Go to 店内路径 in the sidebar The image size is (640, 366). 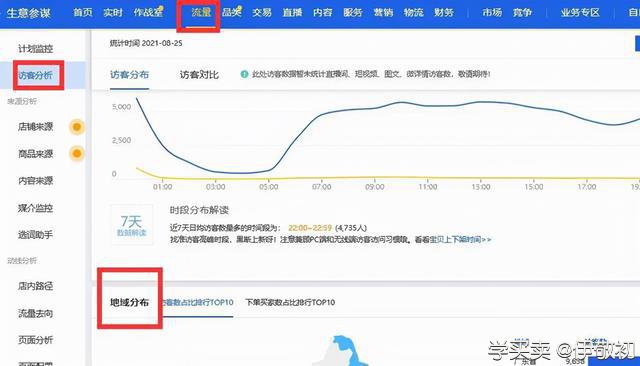(36, 286)
